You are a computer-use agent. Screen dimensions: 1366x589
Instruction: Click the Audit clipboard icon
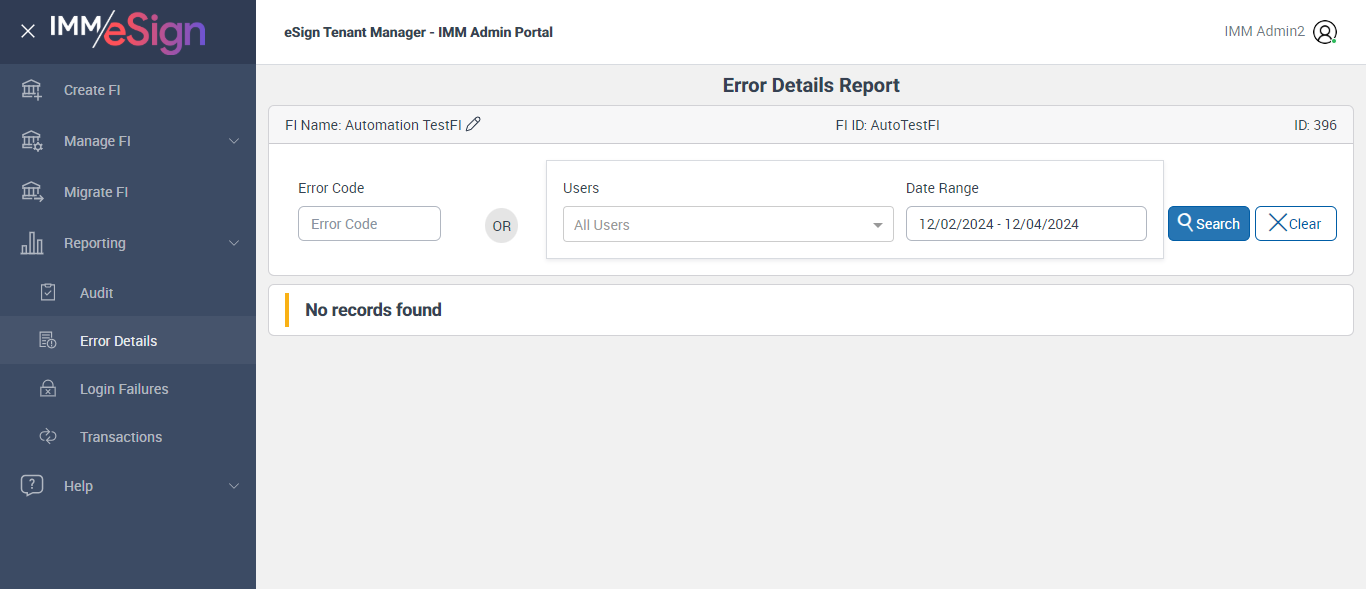pos(48,293)
